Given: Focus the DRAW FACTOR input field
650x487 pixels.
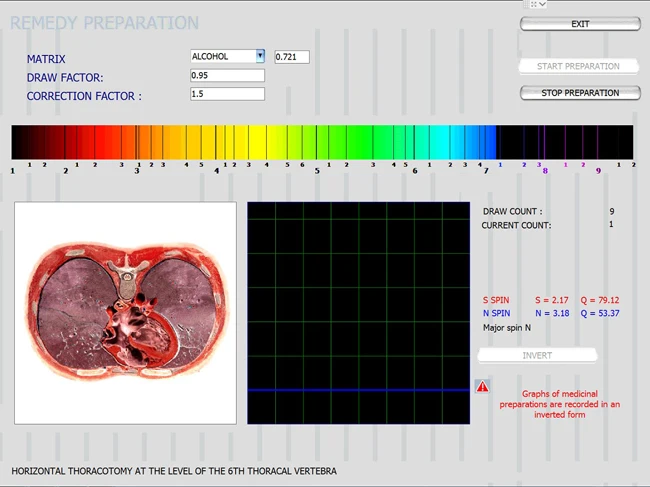Looking at the screenshot, I should pyautogui.click(x=227, y=76).
